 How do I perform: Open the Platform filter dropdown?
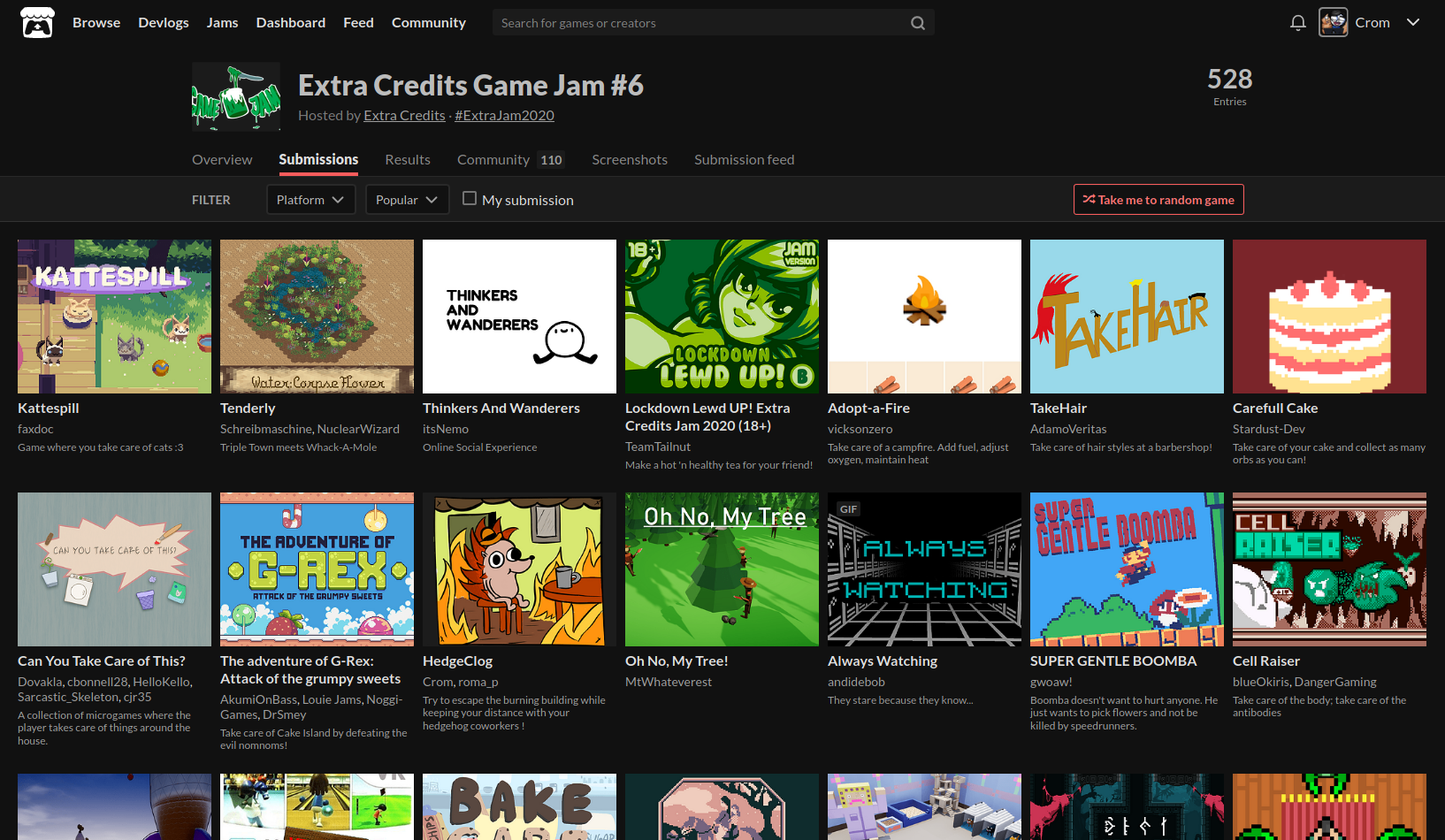(311, 200)
